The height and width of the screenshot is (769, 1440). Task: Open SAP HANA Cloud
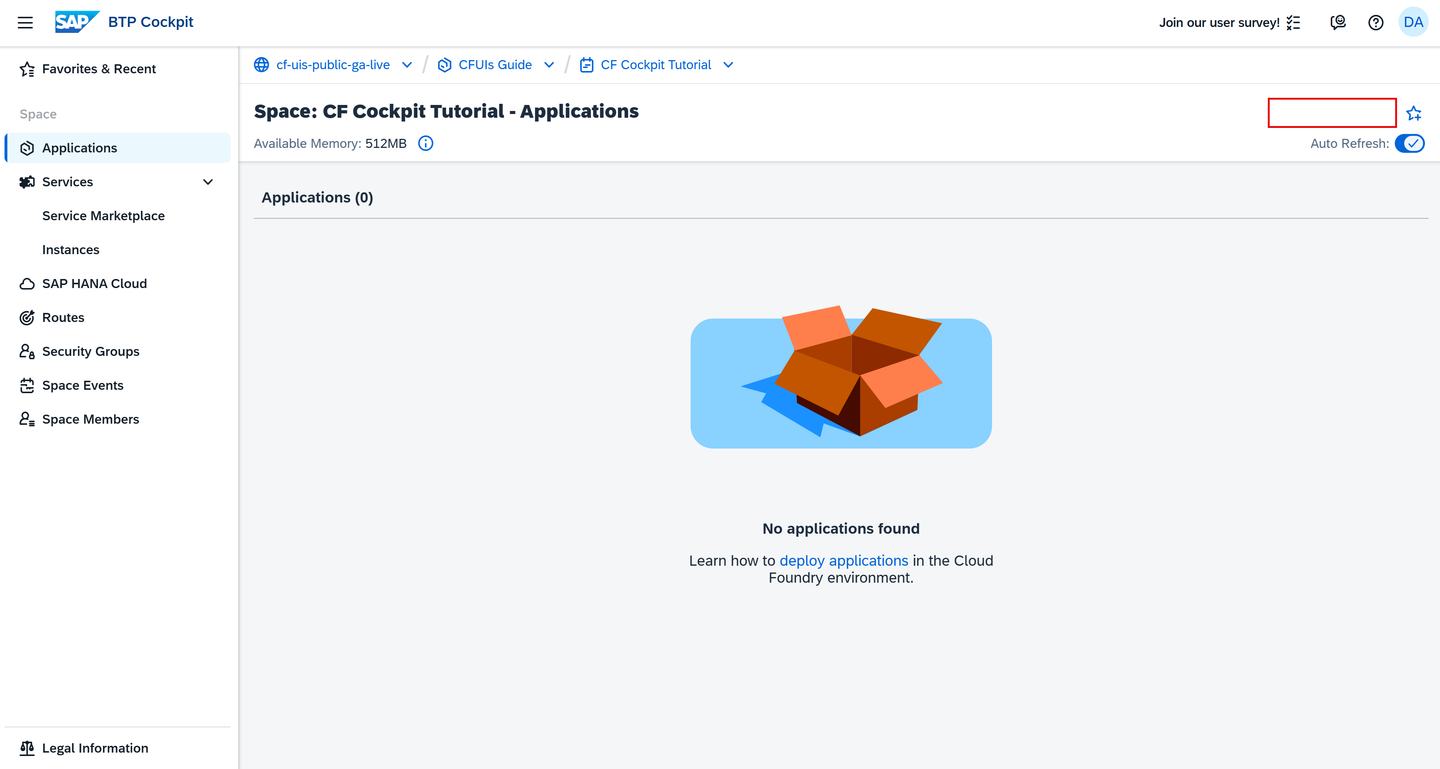point(118,284)
